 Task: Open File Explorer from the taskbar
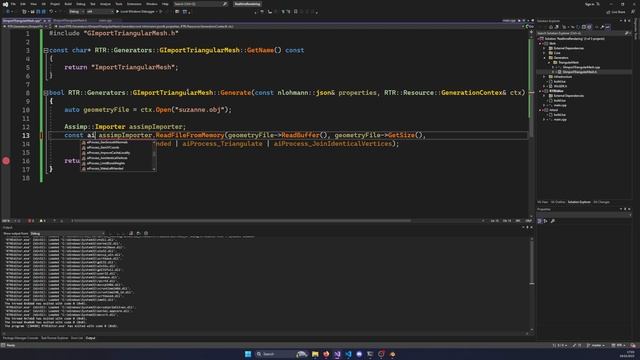(x=315, y=354)
